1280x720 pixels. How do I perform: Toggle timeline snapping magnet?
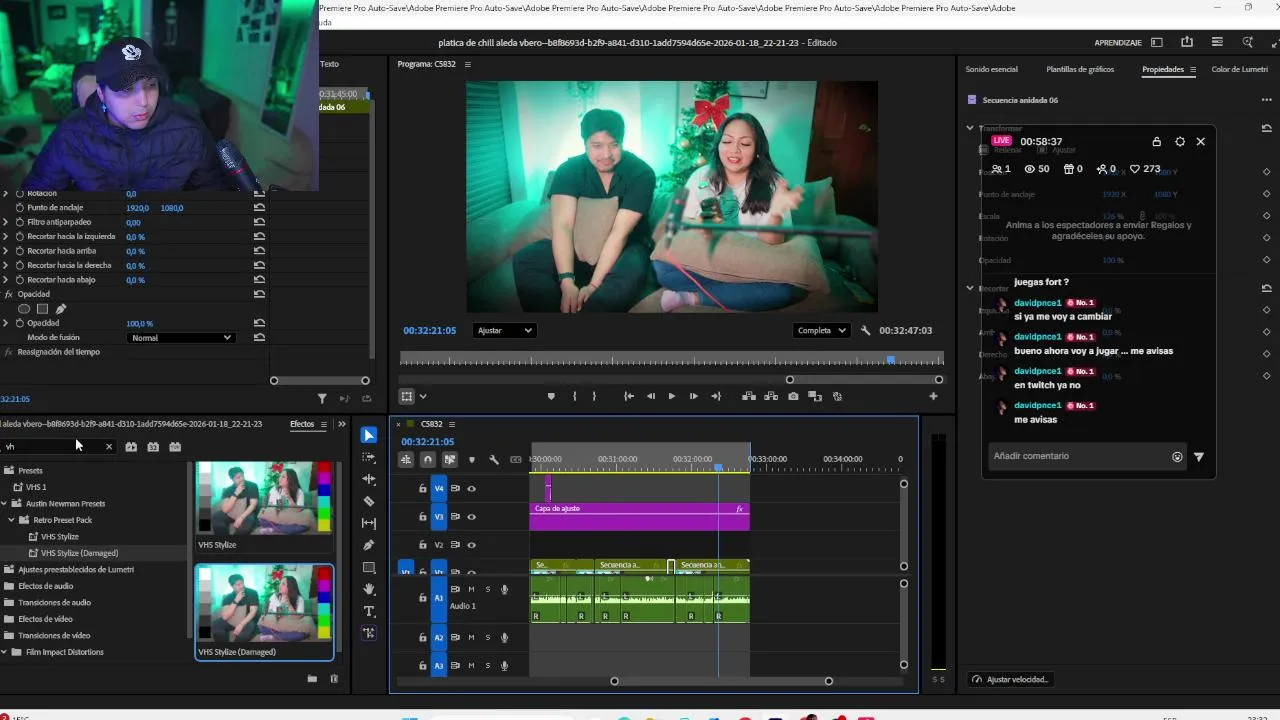[x=428, y=460]
